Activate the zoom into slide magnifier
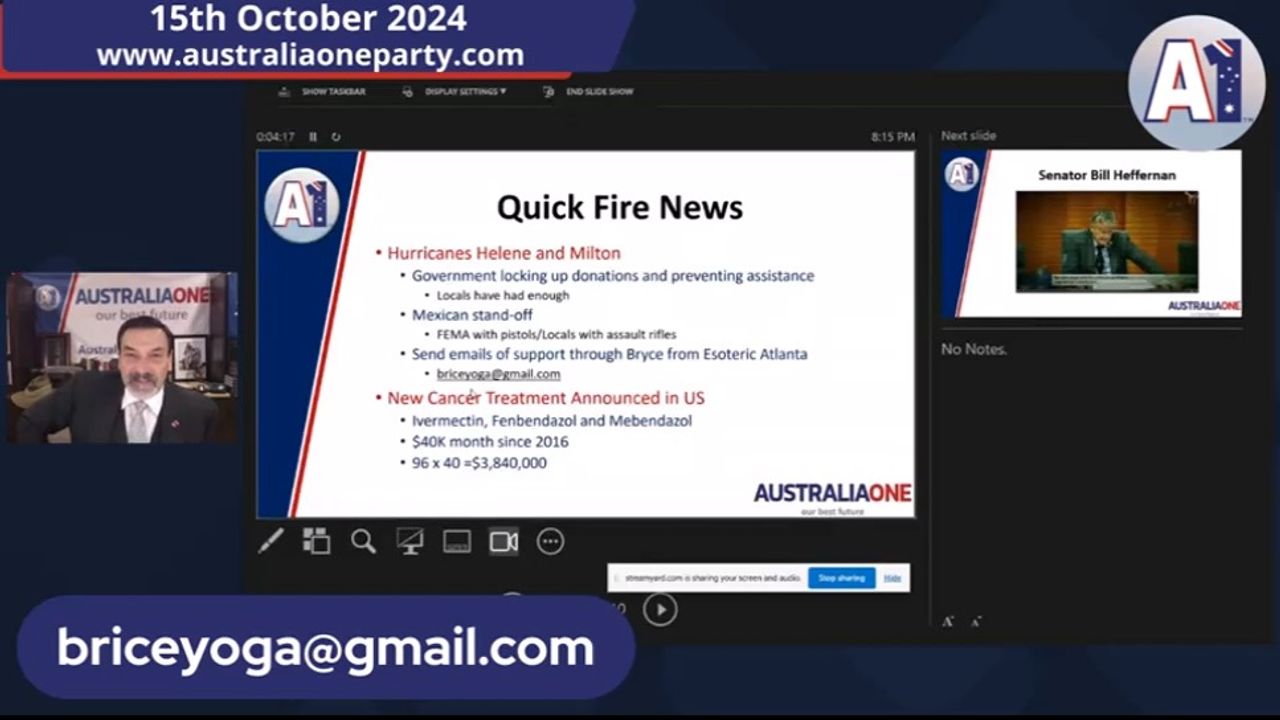This screenshot has width=1280, height=720. [x=363, y=541]
